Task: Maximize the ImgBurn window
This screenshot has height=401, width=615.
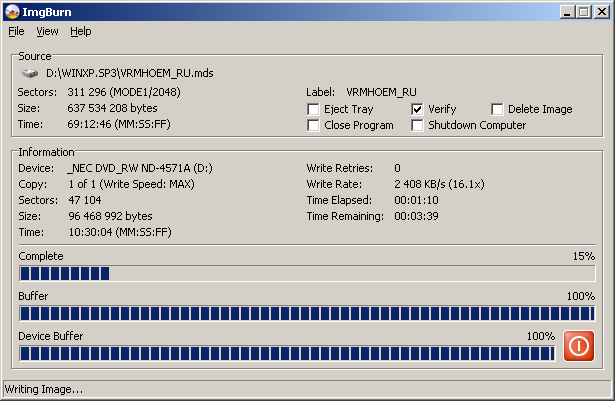Action: pos(584,12)
